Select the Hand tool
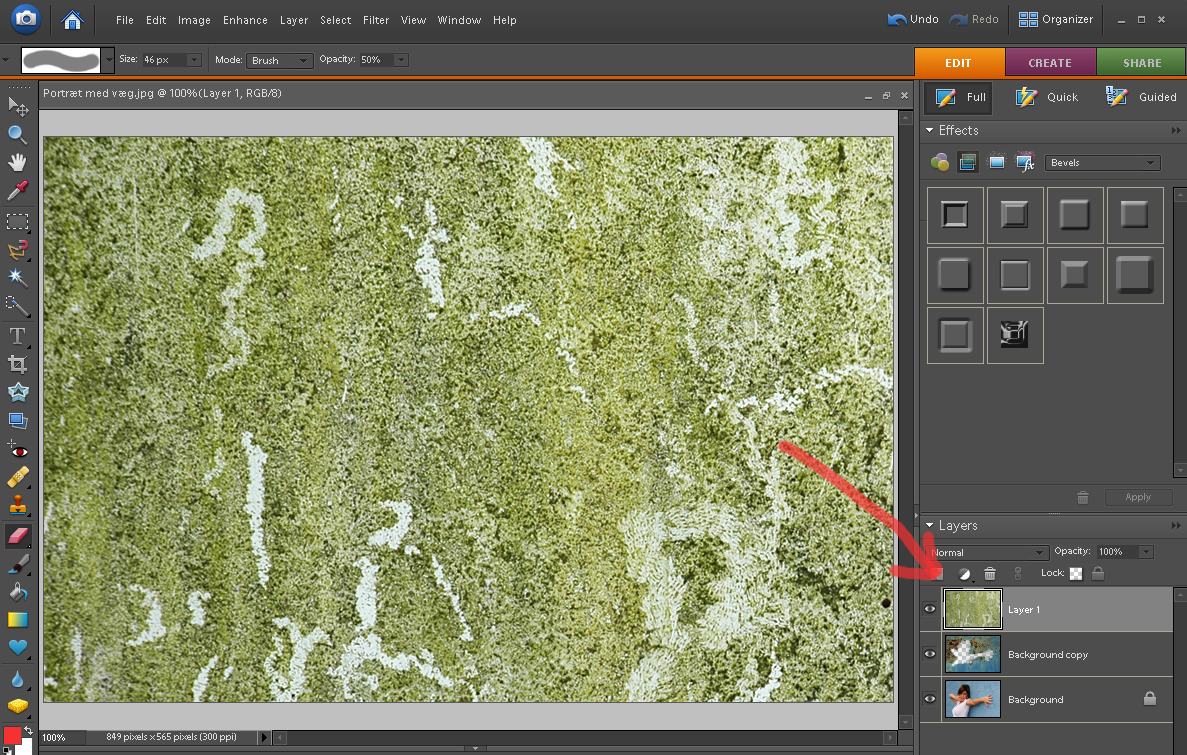The width and height of the screenshot is (1187, 755). 18,162
